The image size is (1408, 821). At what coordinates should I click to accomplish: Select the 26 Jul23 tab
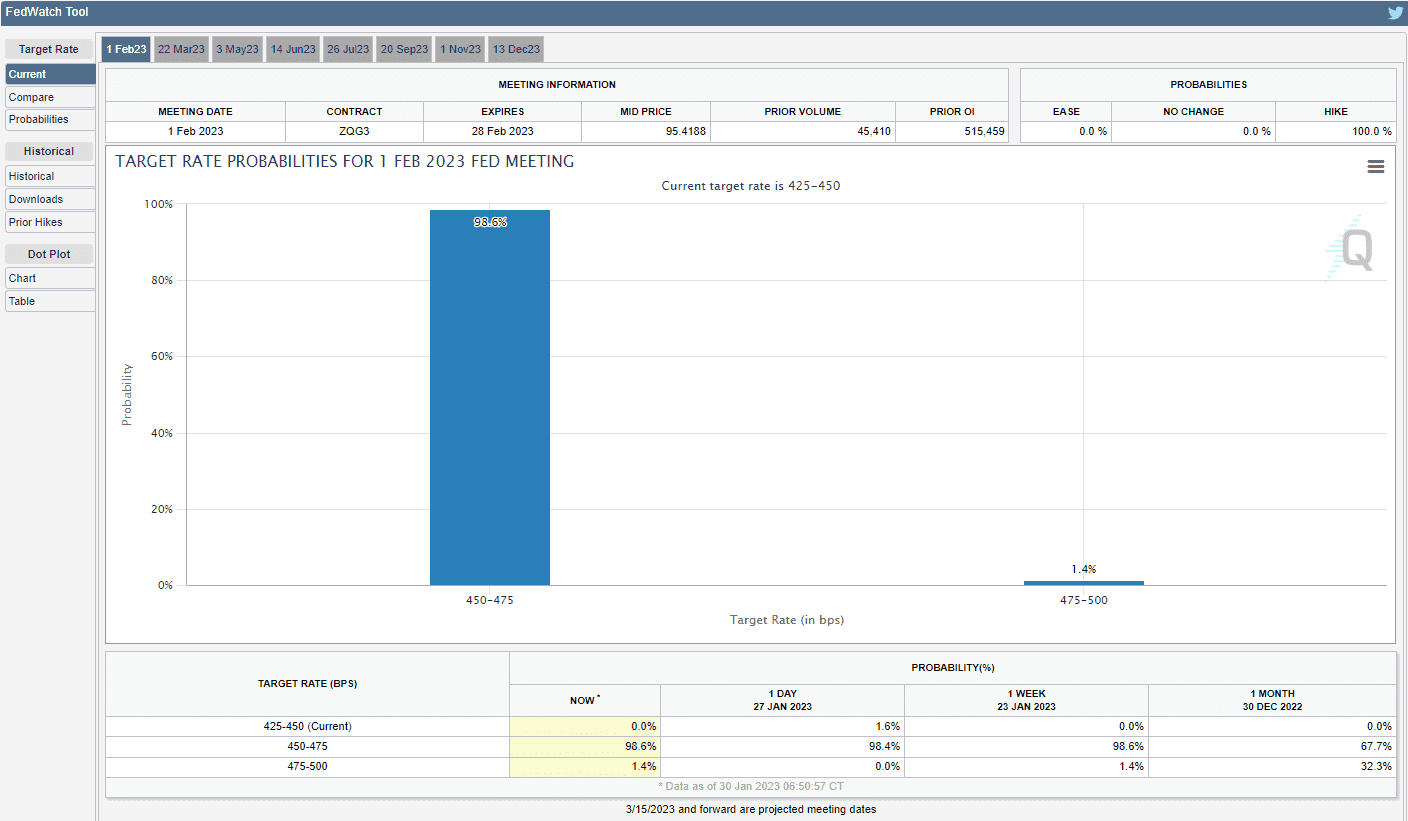tap(348, 49)
